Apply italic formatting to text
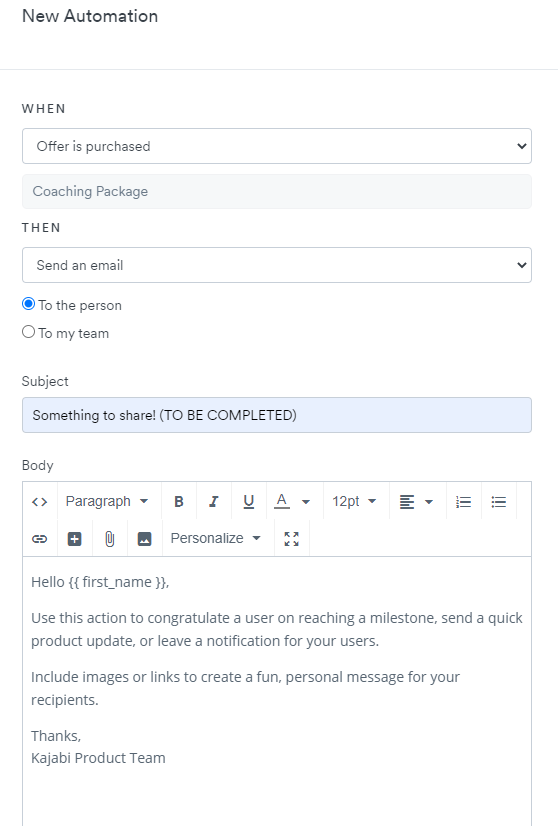The height and width of the screenshot is (826, 558). 213,502
